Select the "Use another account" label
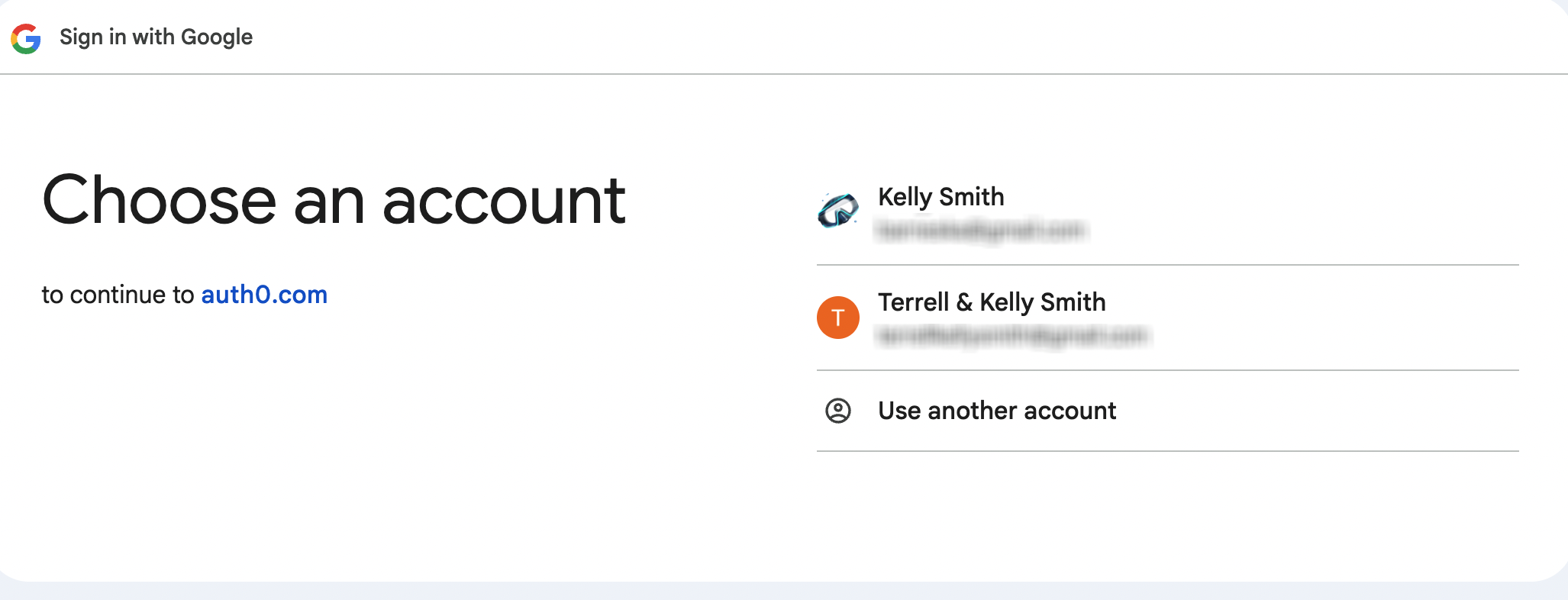The width and height of the screenshot is (1568, 600). (x=996, y=411)
